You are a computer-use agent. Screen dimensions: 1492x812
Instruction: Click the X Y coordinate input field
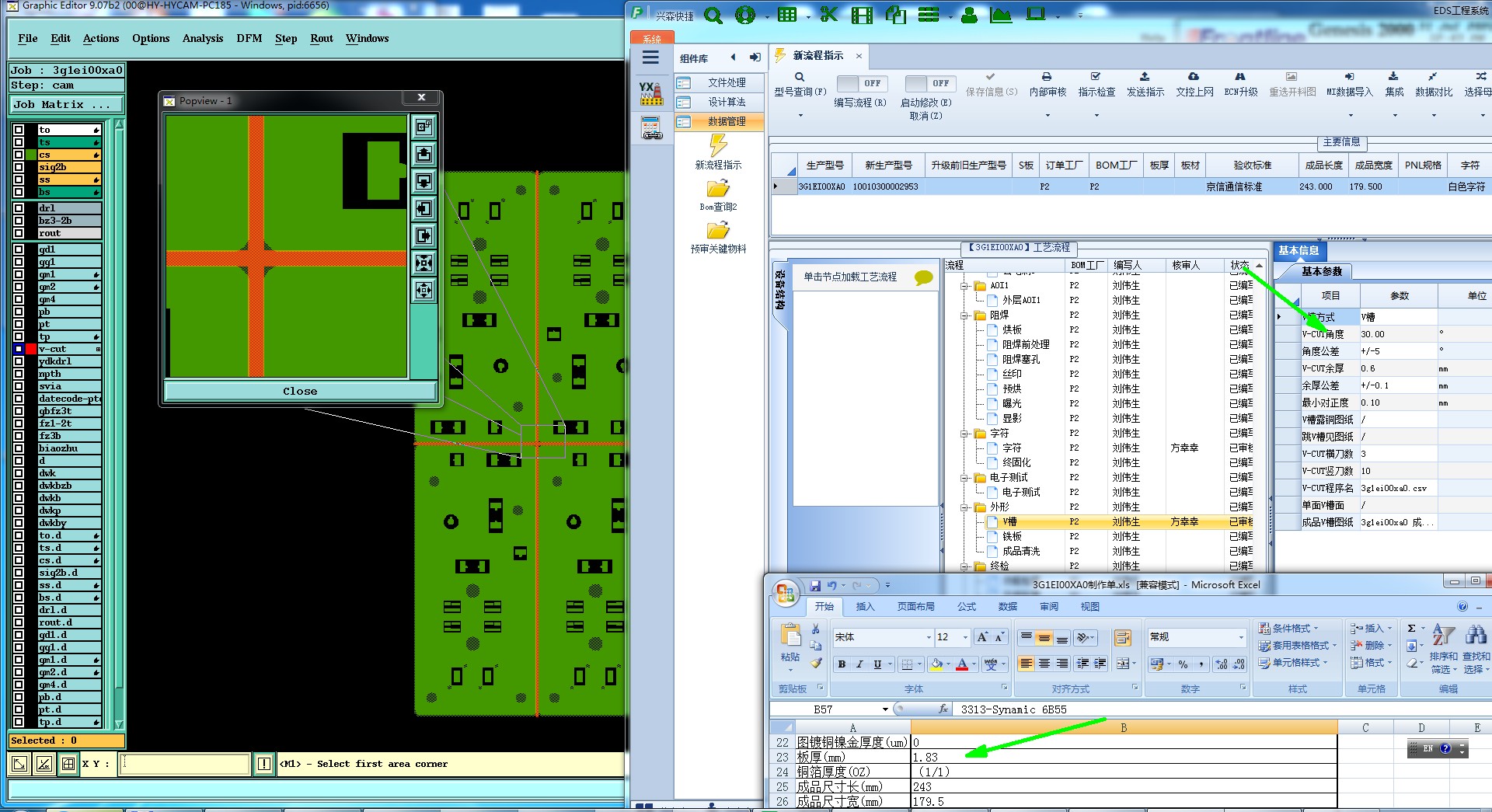(x=185, y=764)
